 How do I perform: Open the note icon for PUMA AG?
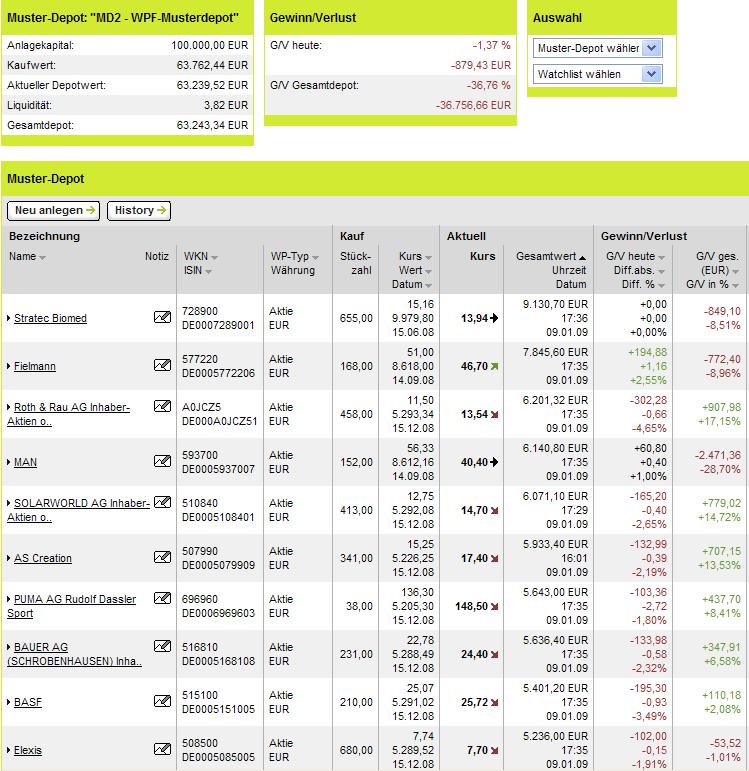[x=162, y=597]
